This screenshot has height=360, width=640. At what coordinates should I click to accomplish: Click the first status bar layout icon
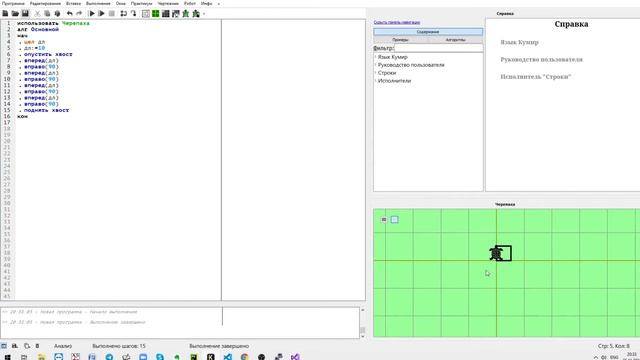coord(4,346)
